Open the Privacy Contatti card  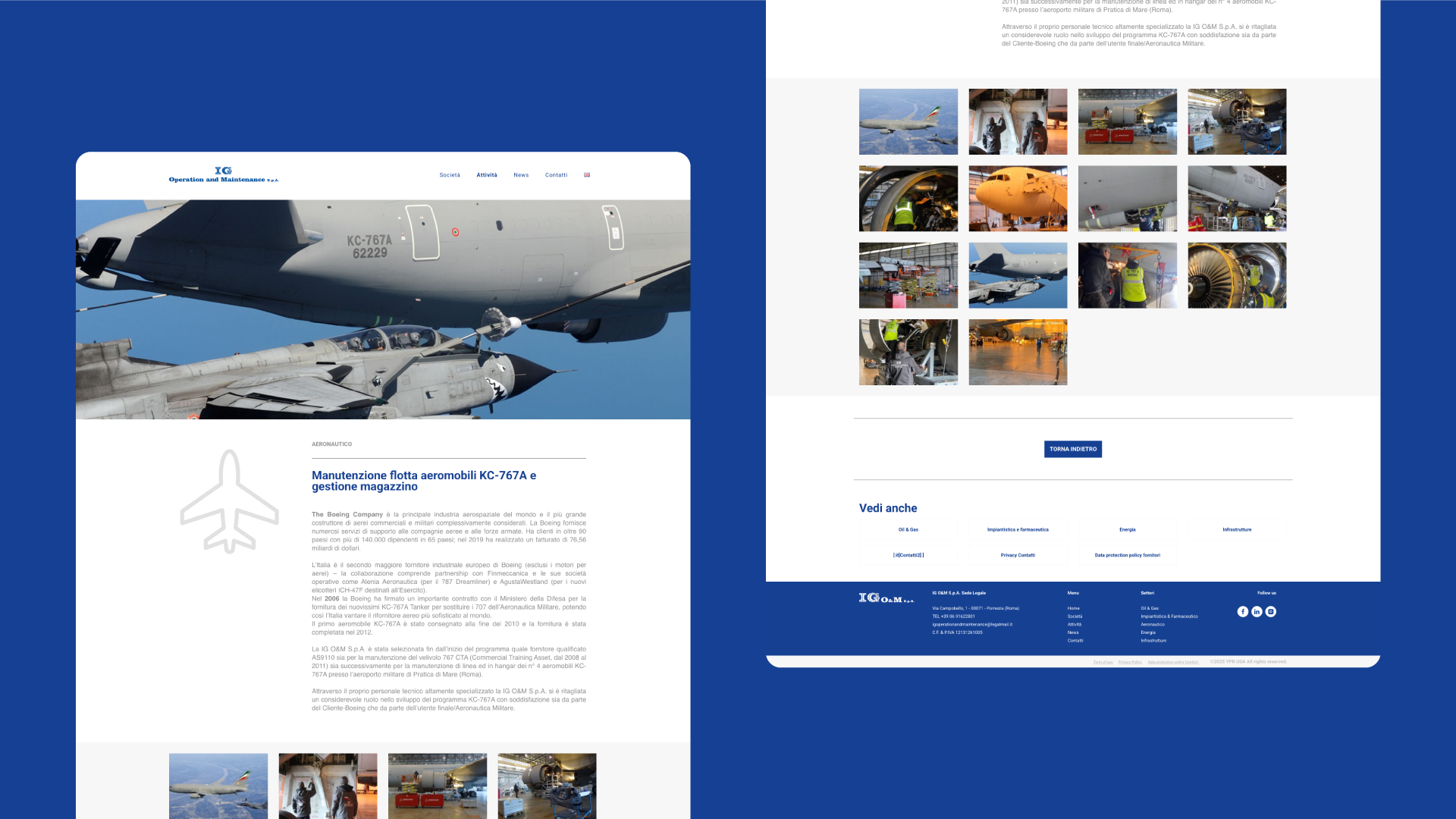(1018, 555)
